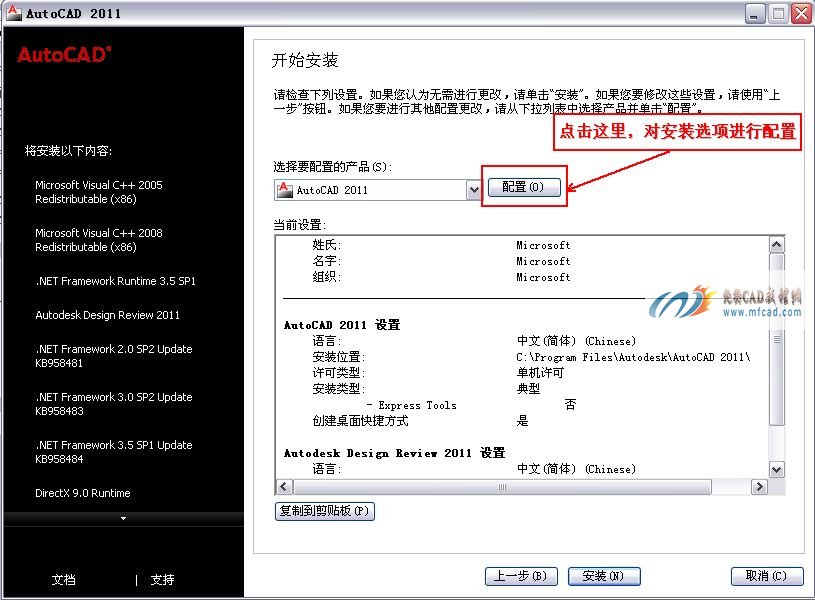Cancel setup with 取消(C) button
815x600 pixels.
[767, 576]
